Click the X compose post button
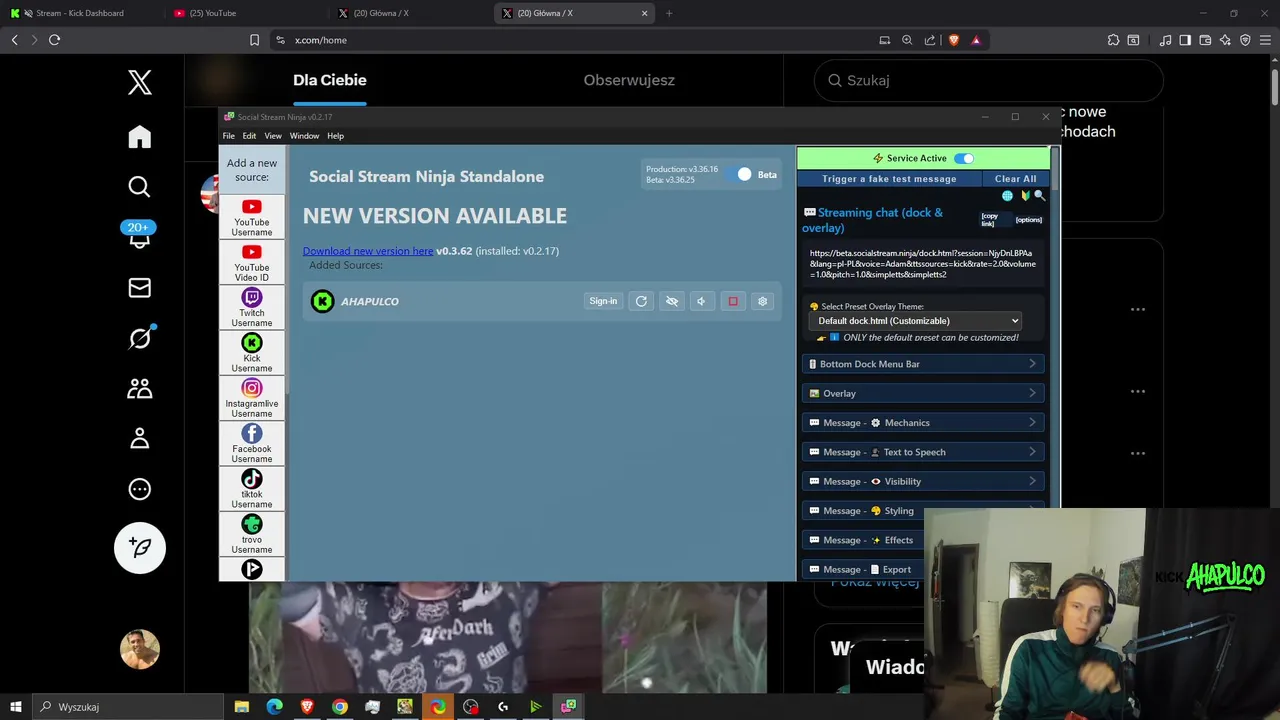 [139, 547]
